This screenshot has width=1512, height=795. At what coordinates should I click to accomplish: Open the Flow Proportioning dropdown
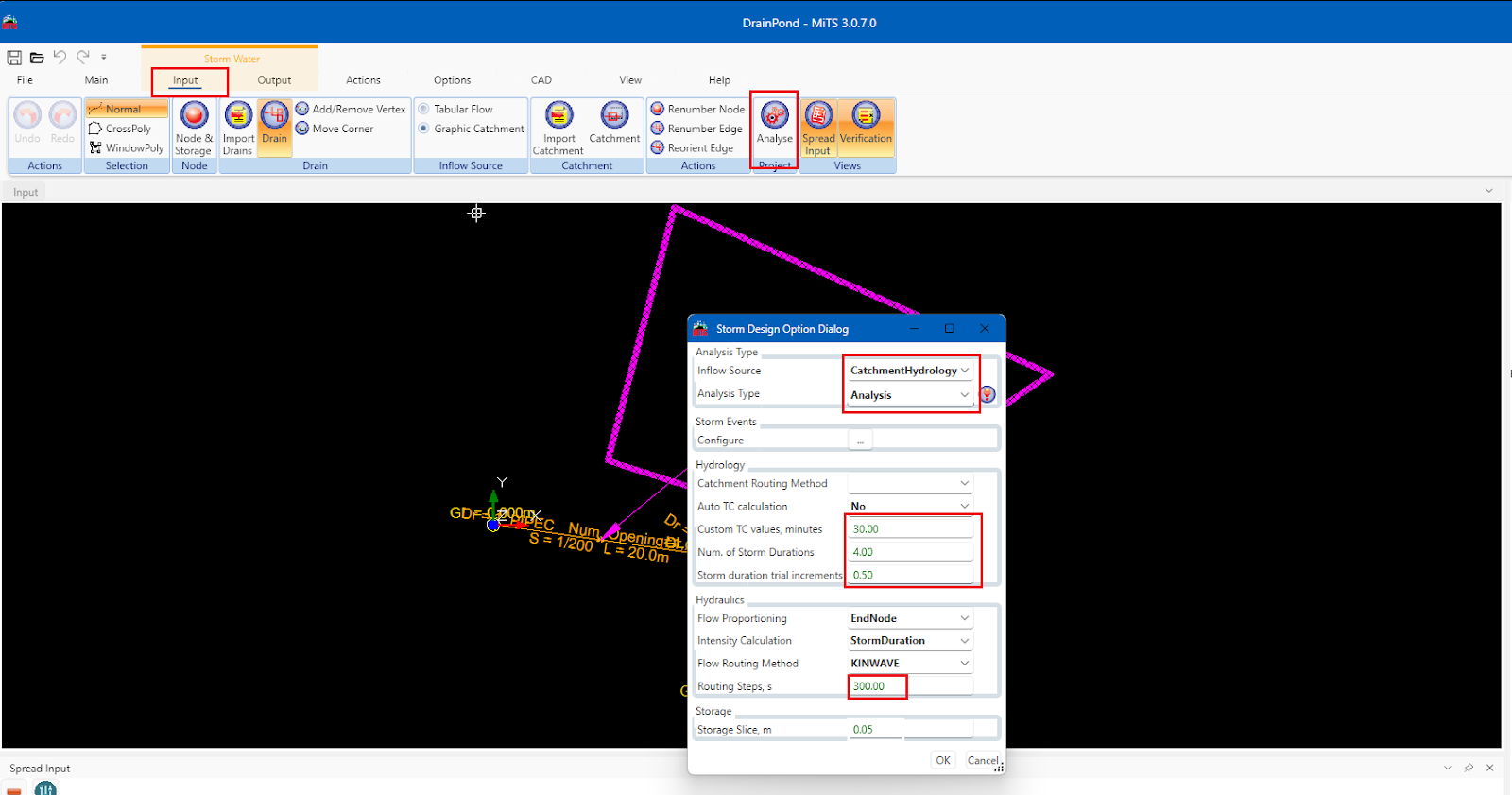point(910,618)
